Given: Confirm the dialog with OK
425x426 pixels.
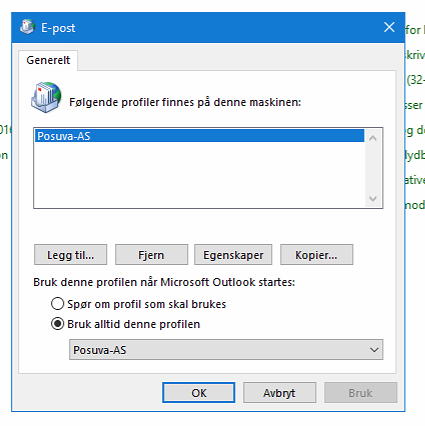Looking at the screenshot, I should [199, 393].
